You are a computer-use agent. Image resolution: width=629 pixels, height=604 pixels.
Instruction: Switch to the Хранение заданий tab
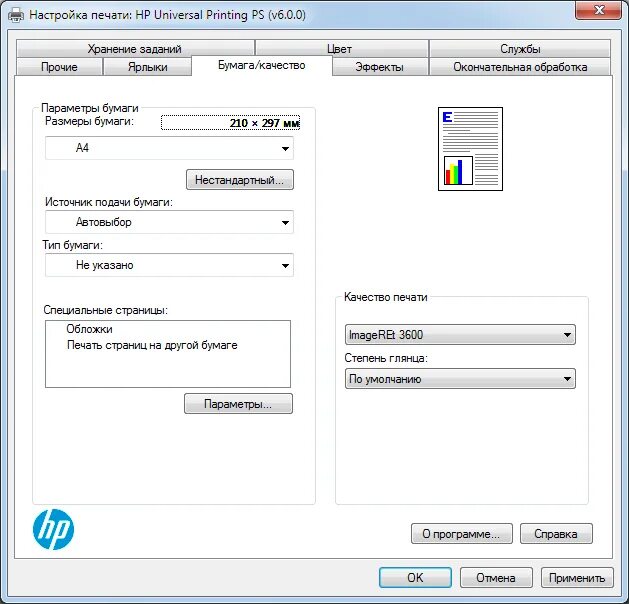(x=135, y=49)
